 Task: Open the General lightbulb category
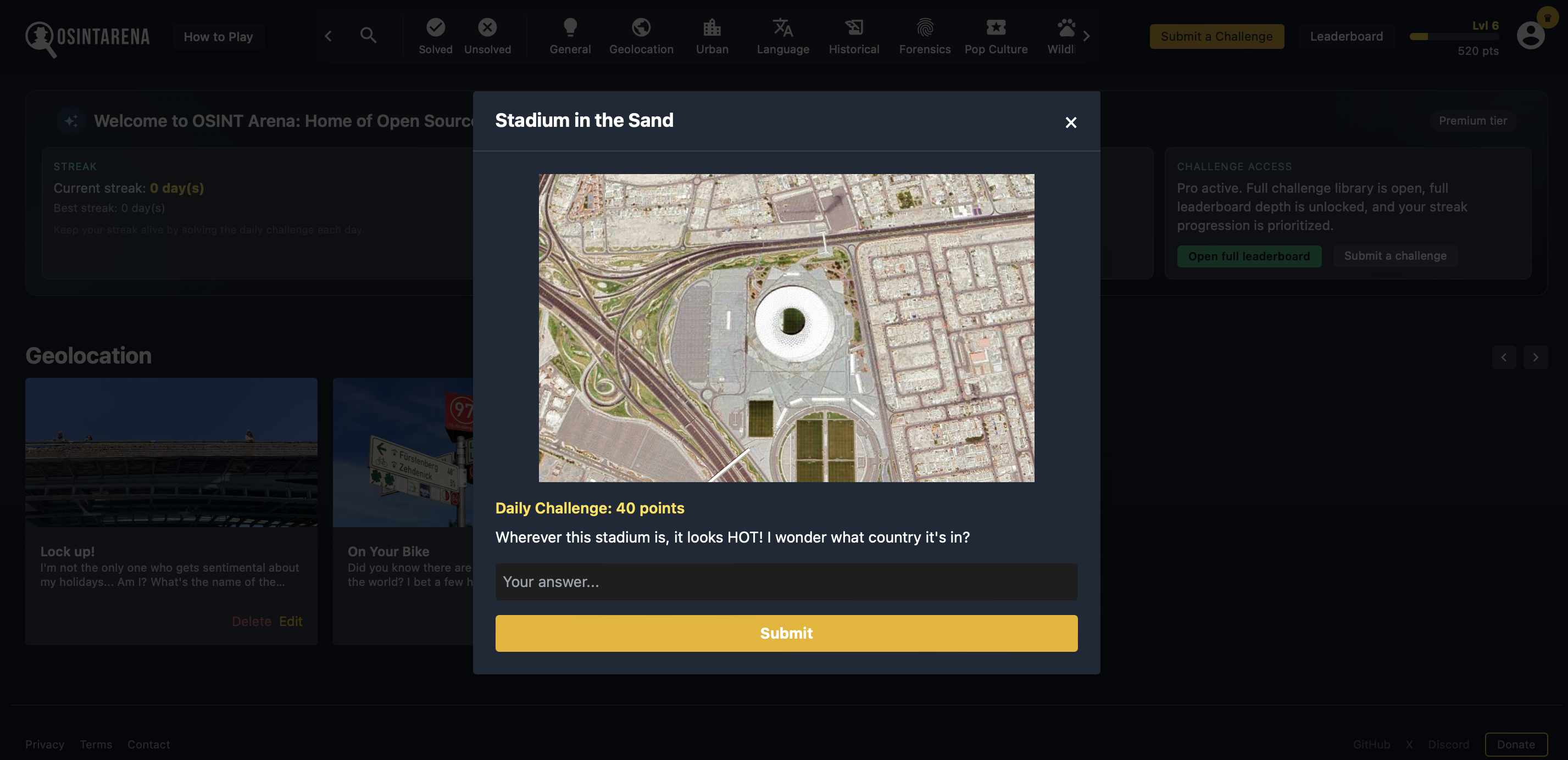570,36
